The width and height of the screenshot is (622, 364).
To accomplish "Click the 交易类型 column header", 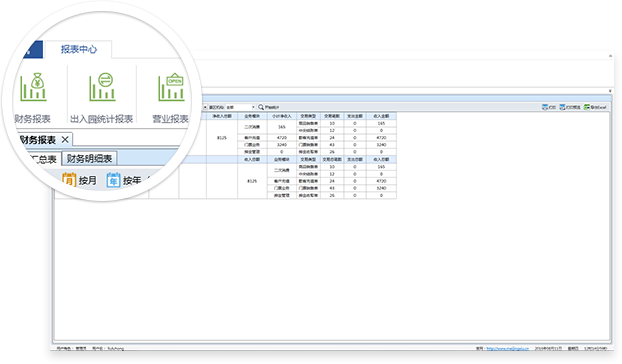I will 308,116.
